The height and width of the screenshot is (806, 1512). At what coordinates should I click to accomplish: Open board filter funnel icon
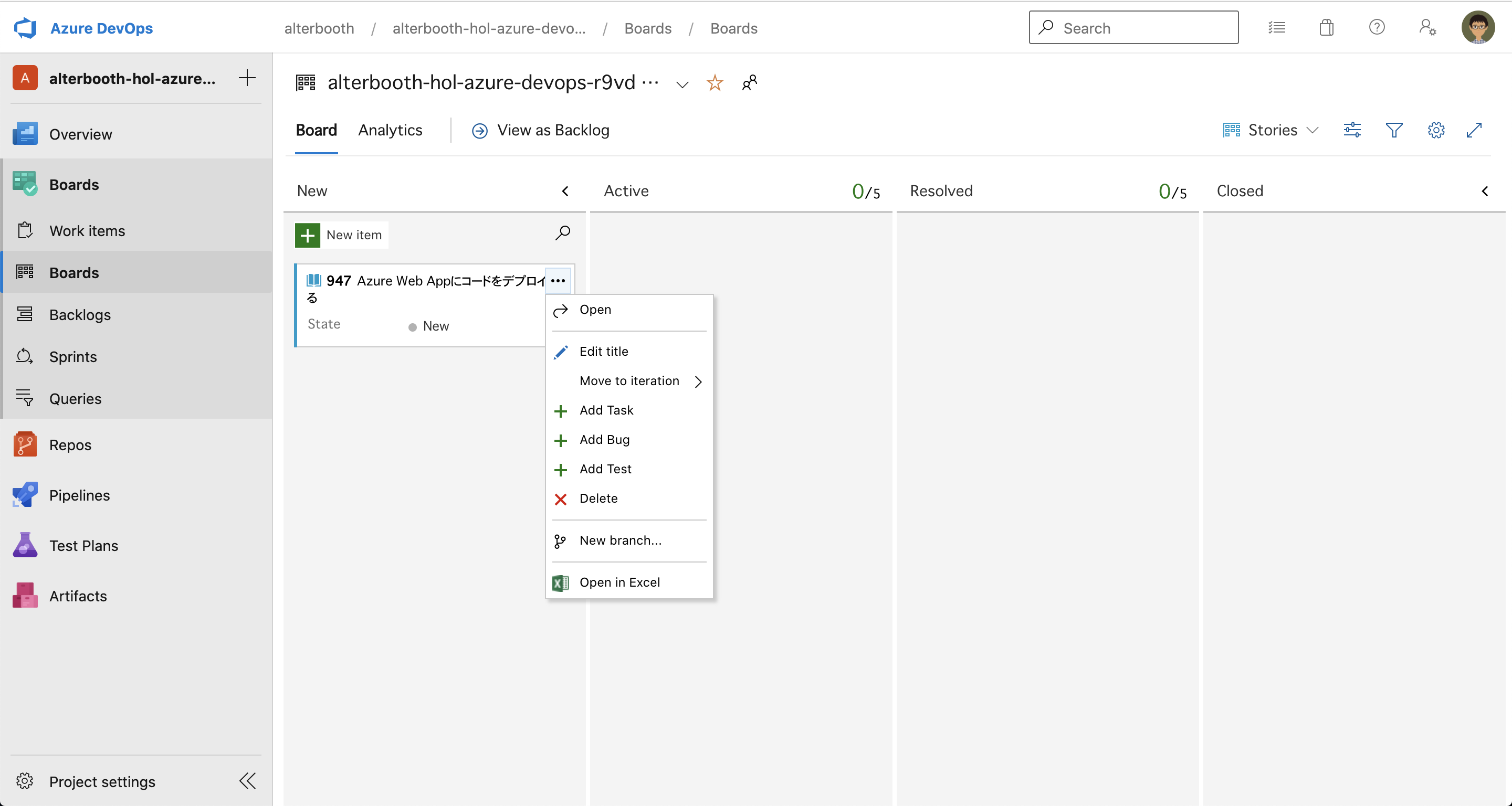(x=1394, y=130)
